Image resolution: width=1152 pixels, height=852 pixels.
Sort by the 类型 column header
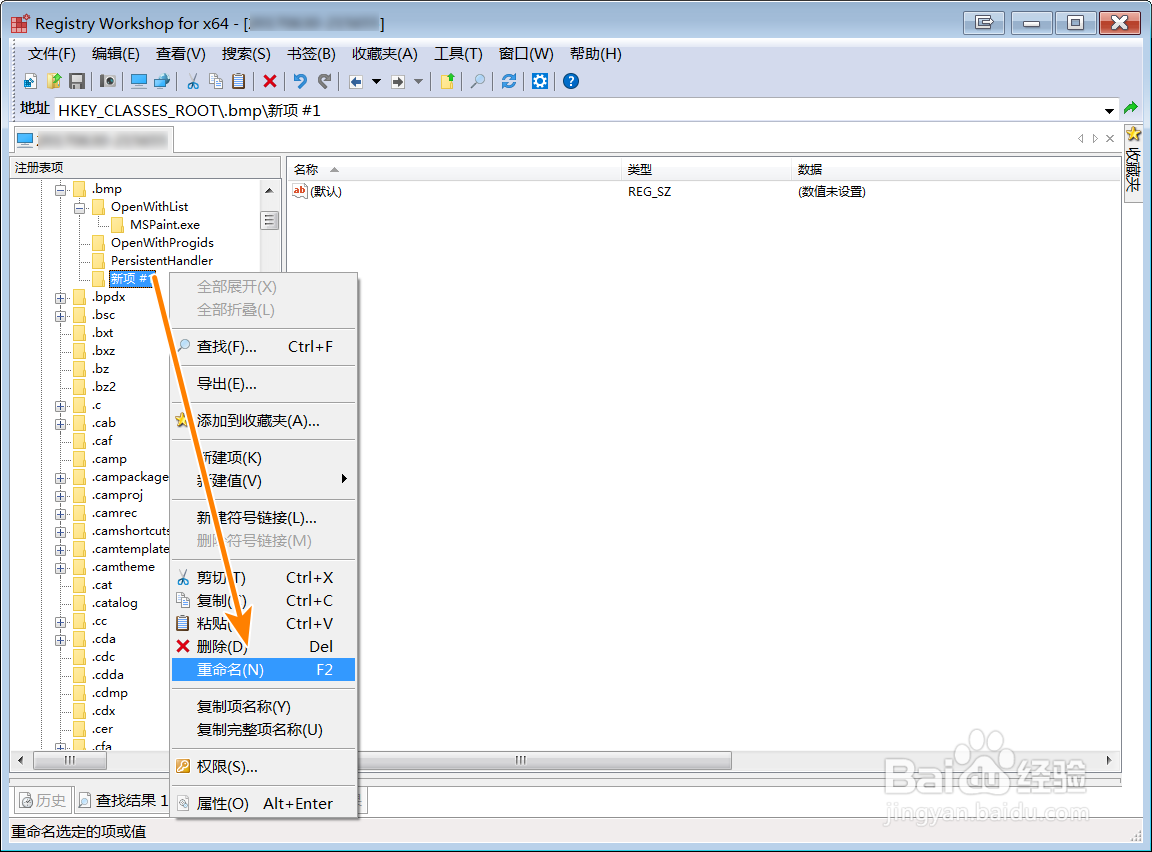pos(706,170)
